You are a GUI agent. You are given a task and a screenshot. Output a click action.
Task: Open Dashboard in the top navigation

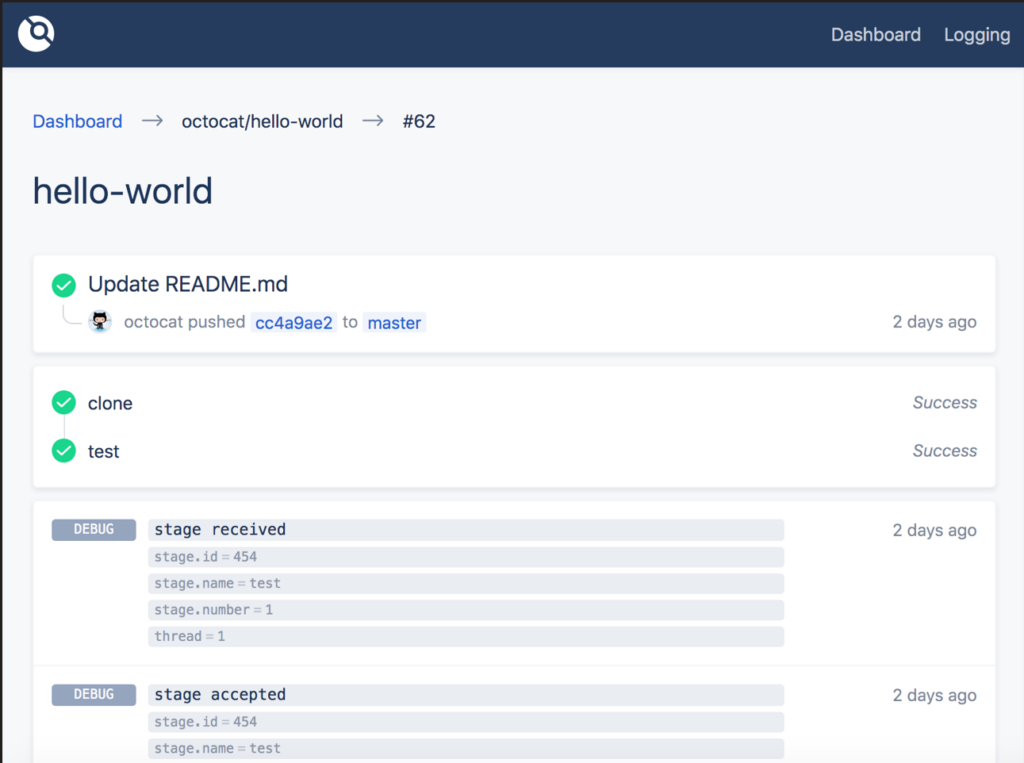[876, 35]
